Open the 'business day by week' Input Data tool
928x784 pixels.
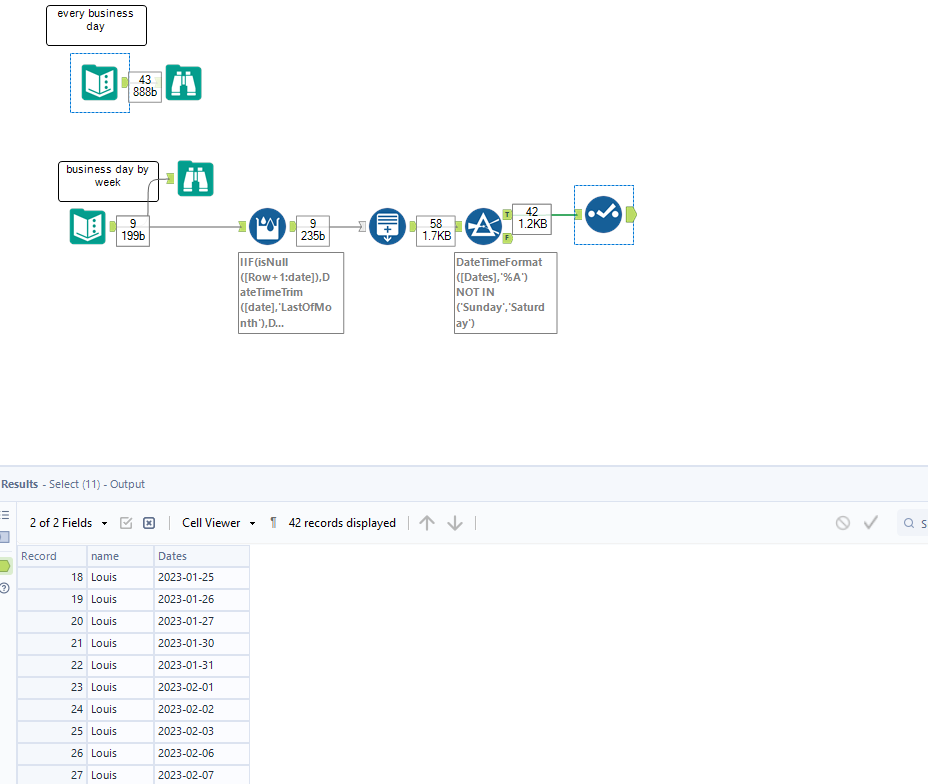[x=87, y=227]
